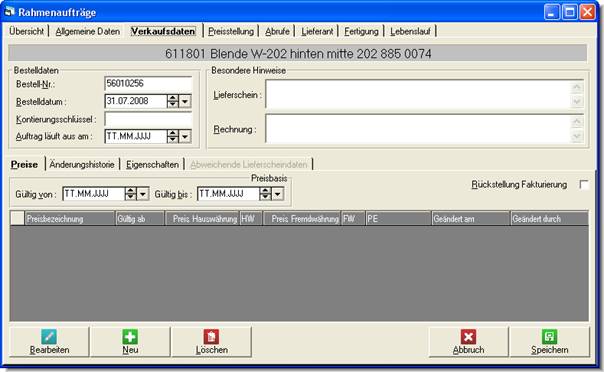The image size is (604, 372).
Task: Click the Kontierungsschlüssel input field
Action: (x=148, y=119)
